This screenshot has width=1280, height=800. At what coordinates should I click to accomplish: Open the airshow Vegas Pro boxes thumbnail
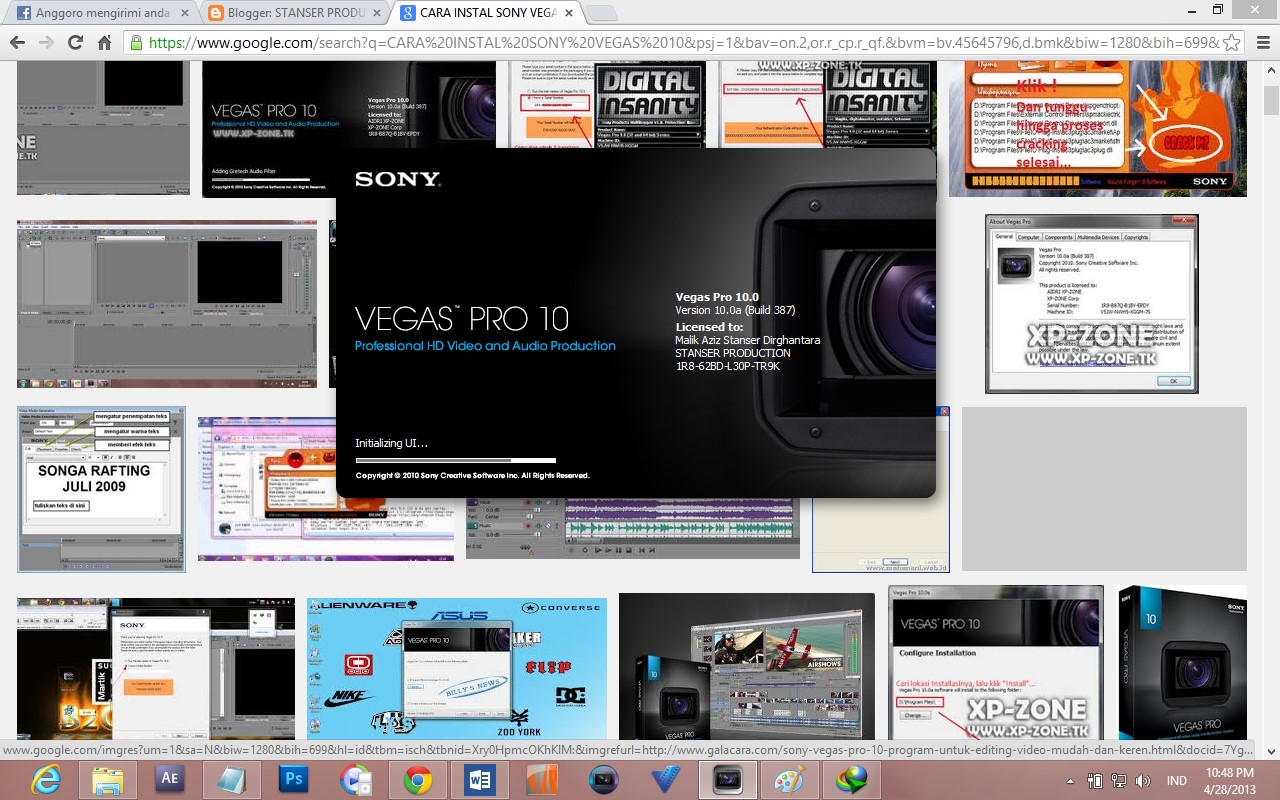pyautogui.click(x=747, y=666)
